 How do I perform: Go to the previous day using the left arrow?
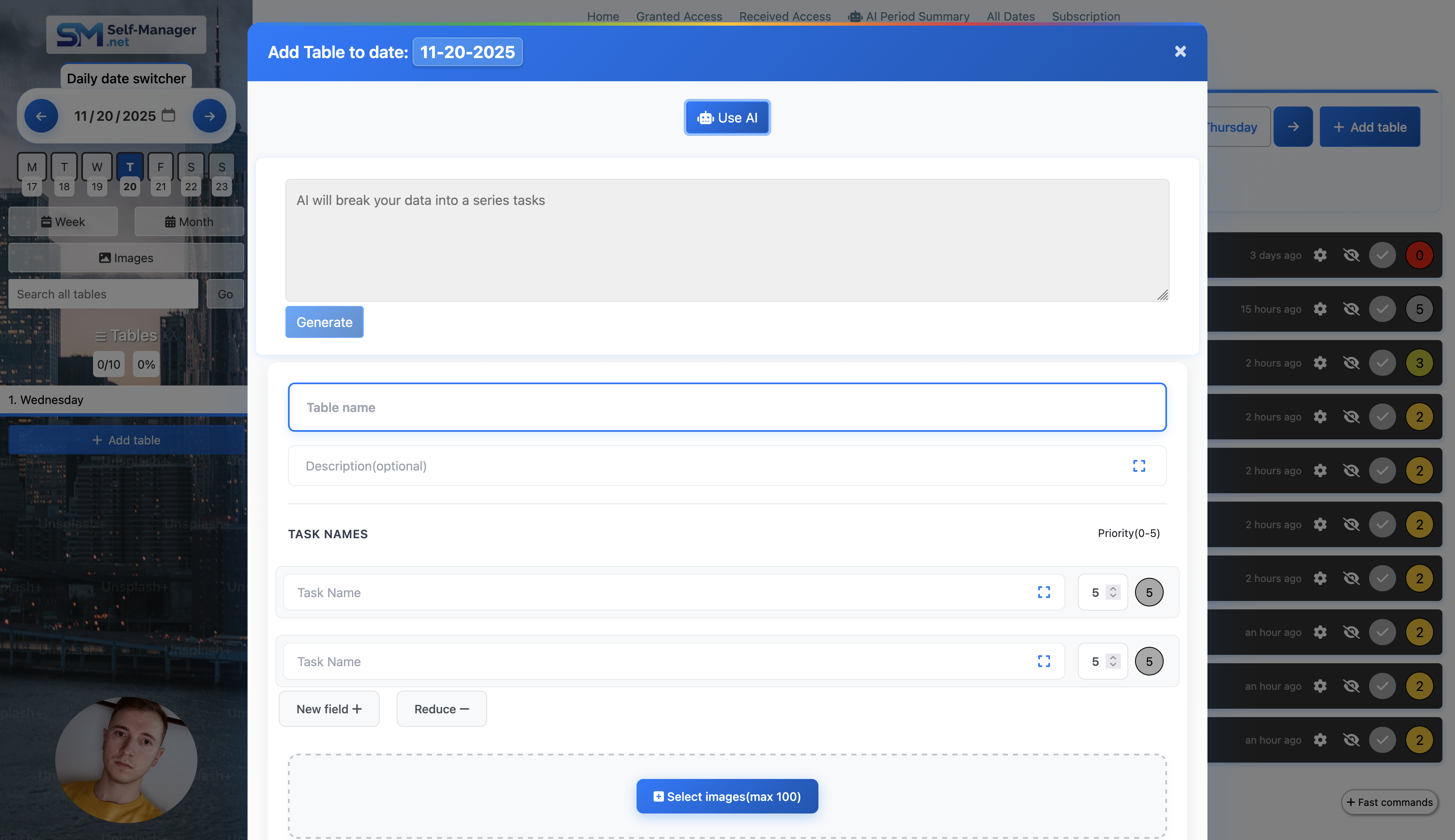point(41,116)
